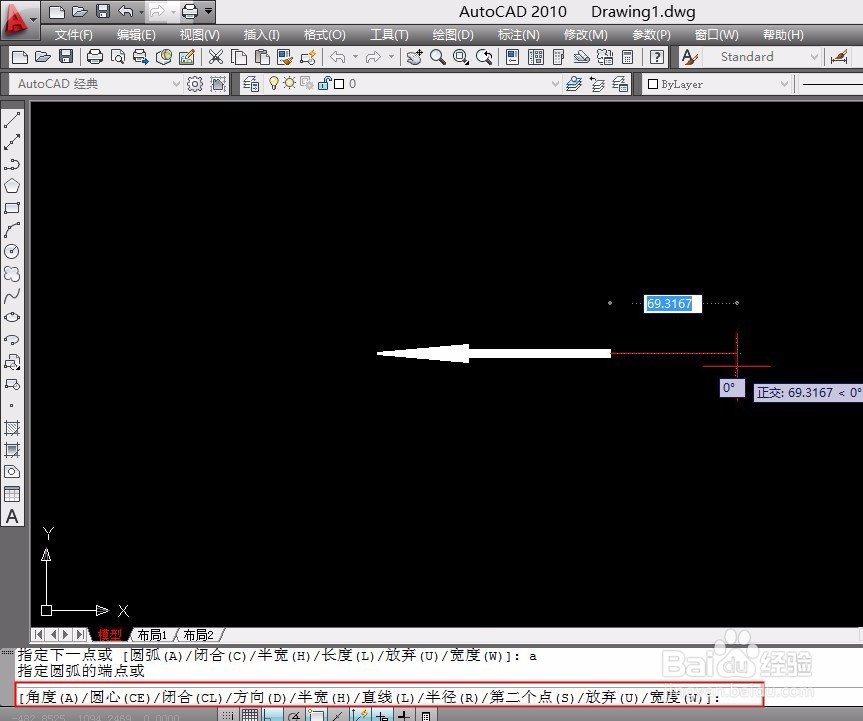
Task: Open the Layer Properties Manager icon
Action: [x=251, y=84]
